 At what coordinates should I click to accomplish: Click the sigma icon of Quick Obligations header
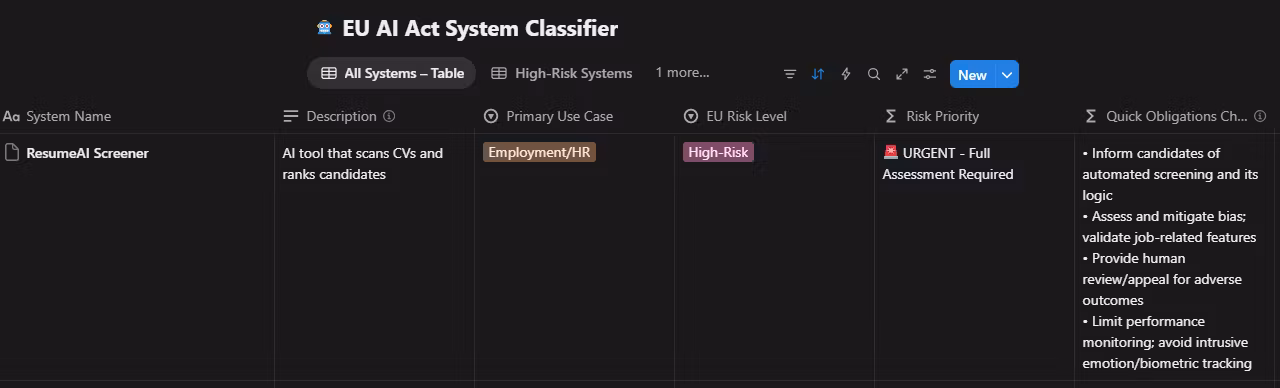tap(1091, 116)
